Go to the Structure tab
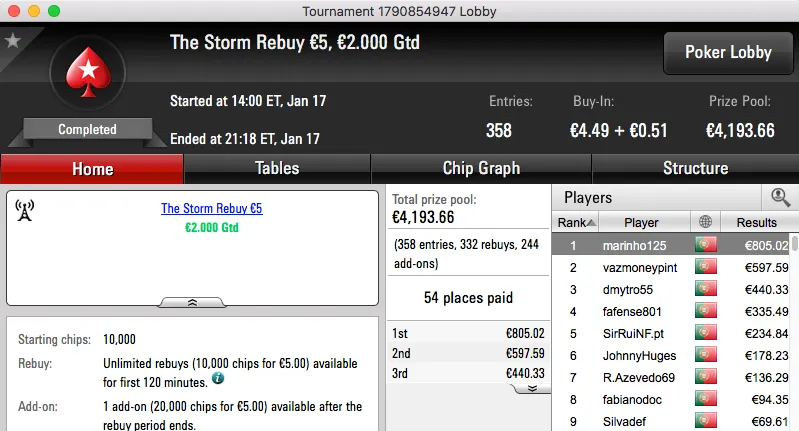The image size is (799, 431). [x=695, y=168]
